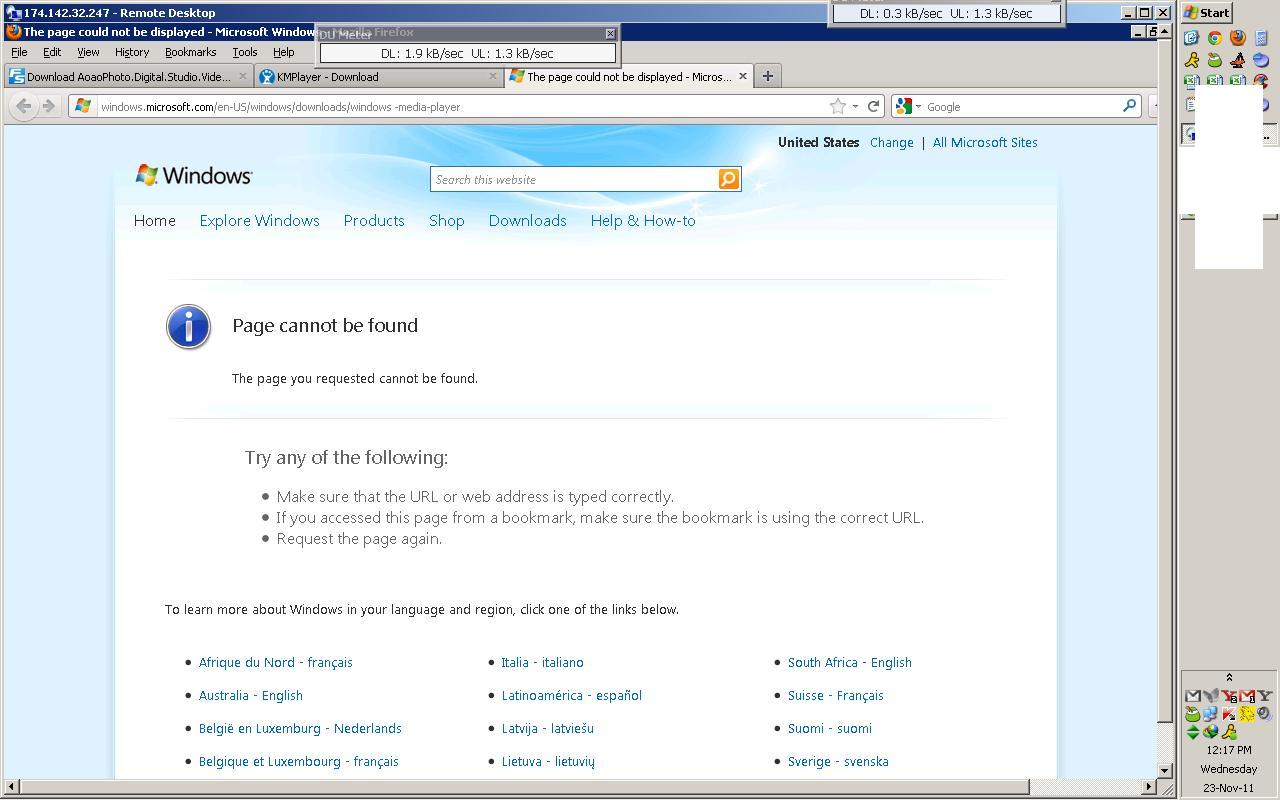Click the speaker volume tray icon

1265,714
